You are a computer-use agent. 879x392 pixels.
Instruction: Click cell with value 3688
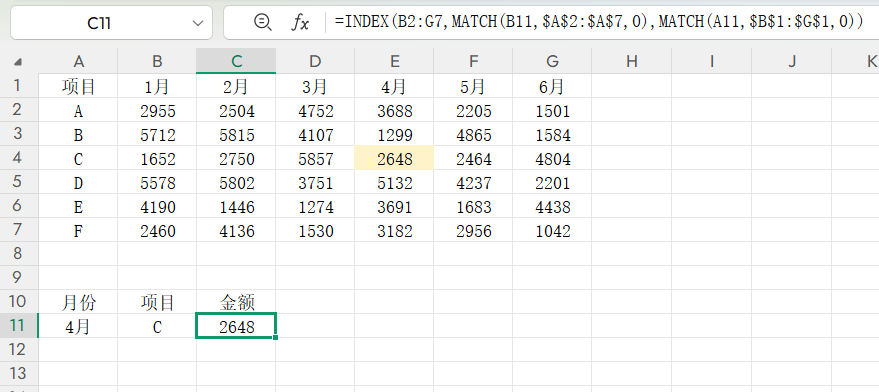coord(394,110)
